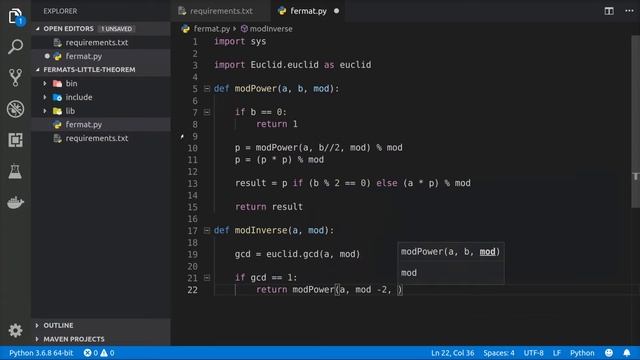Open the Search view icon
Viewport: 640px width, 360px height.
[x=16, y=47]
